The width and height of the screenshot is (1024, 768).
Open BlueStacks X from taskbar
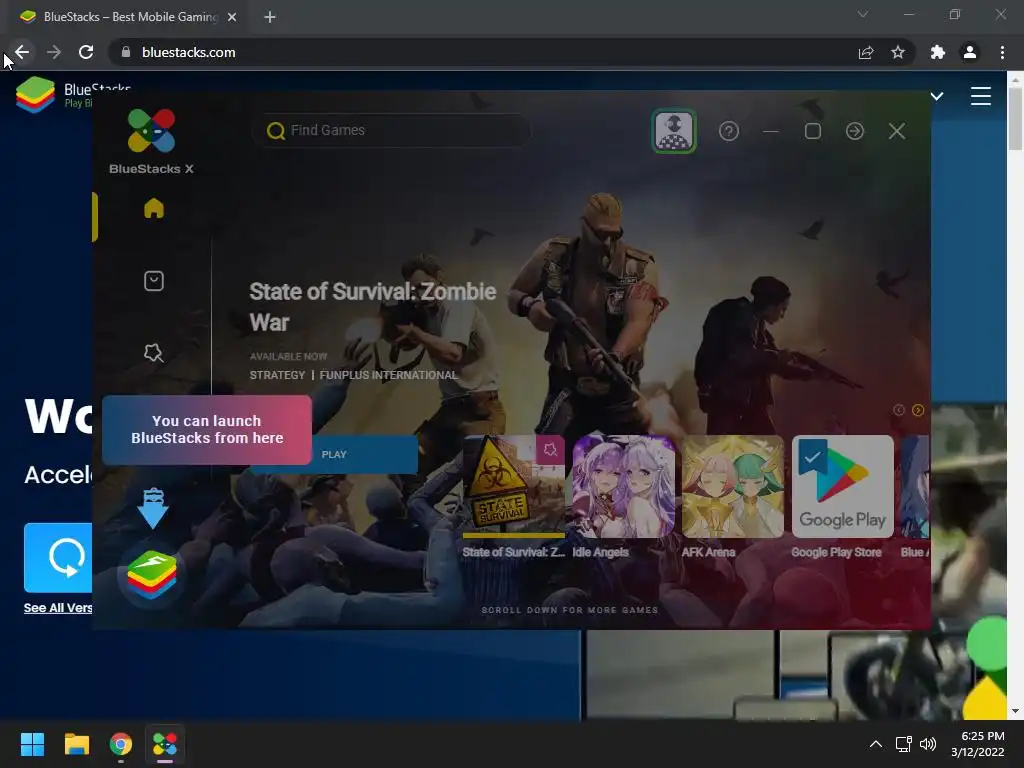(165, 744)
